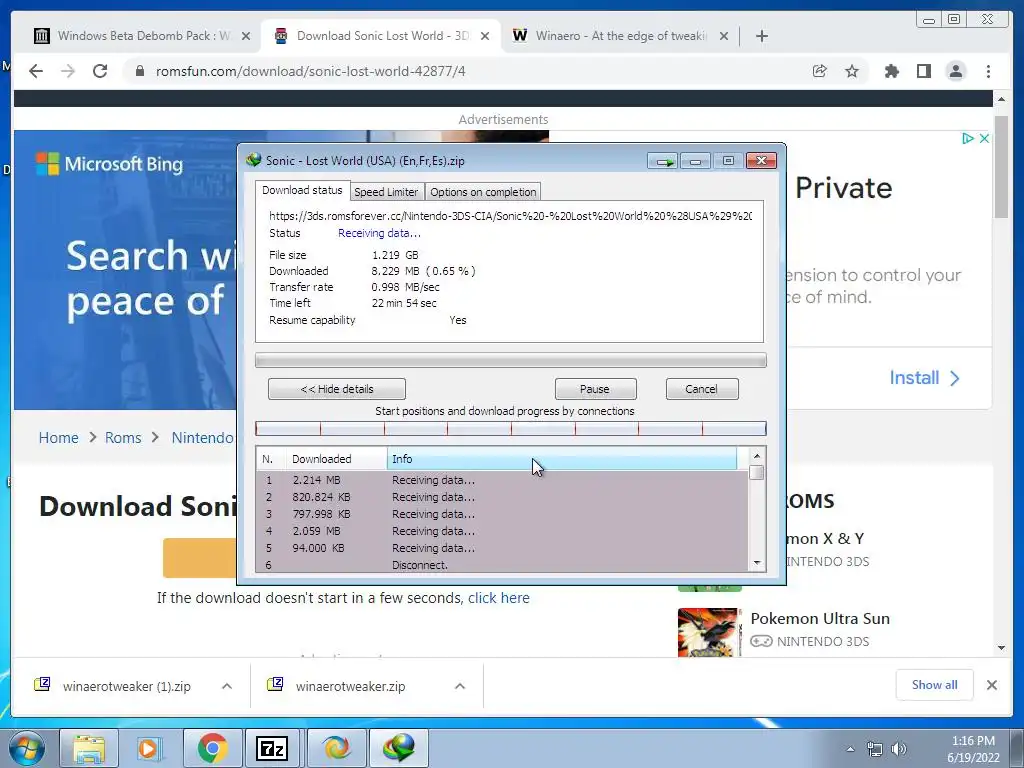Screen dimensions: 1024x768
Task: Open Windows Media Player from the taskbar
Action: [150, 748]
